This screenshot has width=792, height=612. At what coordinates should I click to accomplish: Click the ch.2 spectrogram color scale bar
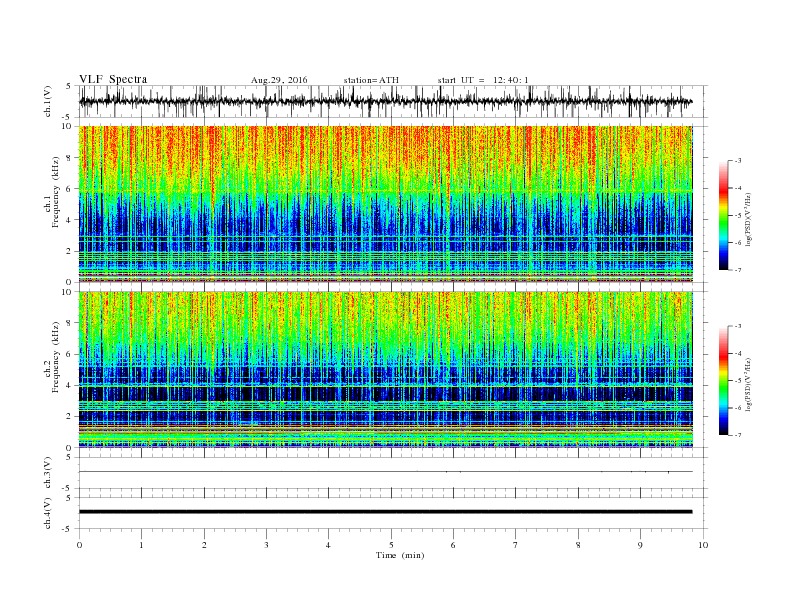[x=724, y=380]
